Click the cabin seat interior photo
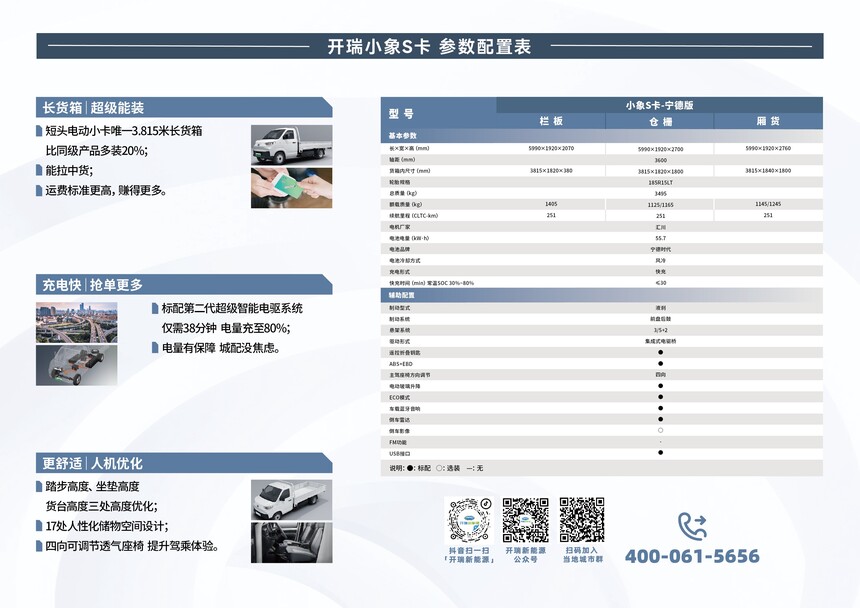 tap(291, 543)
